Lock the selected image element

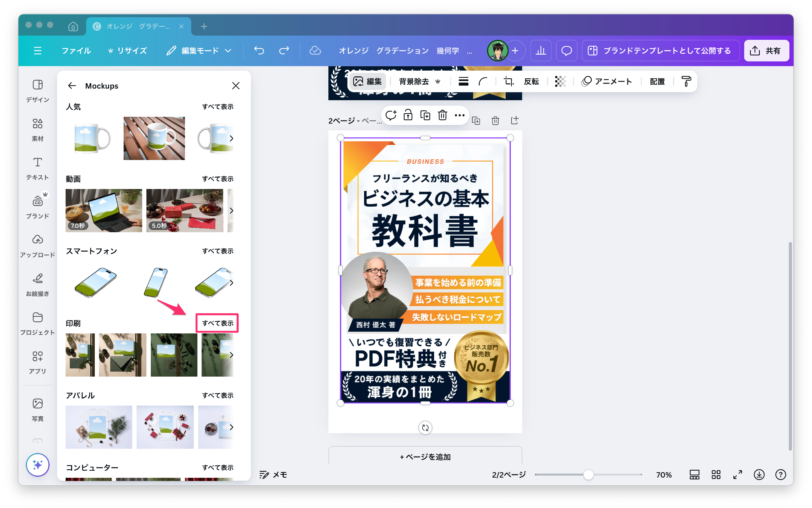click(408, 115)
